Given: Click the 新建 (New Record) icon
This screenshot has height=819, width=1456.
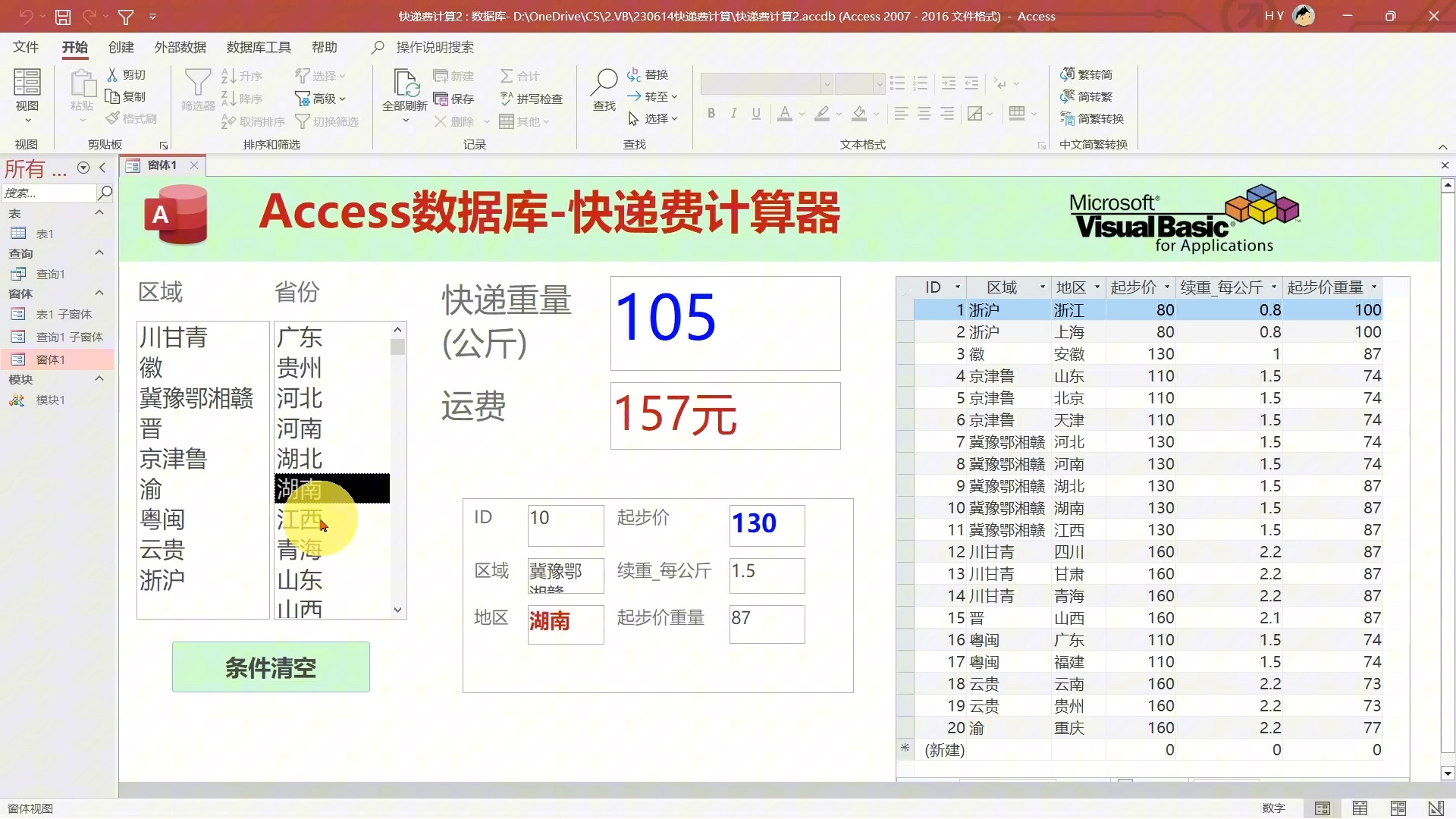Looking at the screenshot, I should (453, 75).
